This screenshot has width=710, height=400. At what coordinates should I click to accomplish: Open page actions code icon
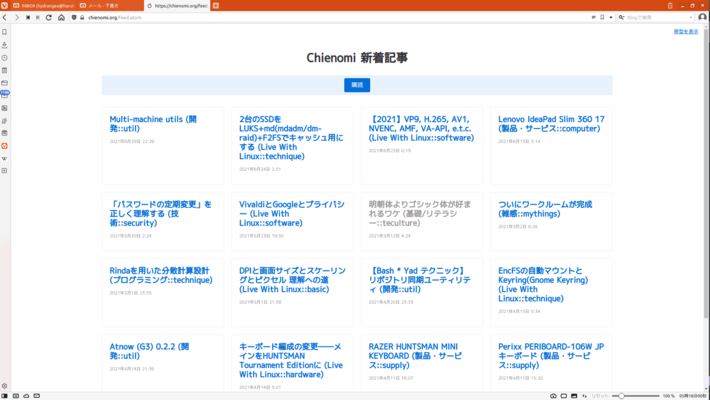(x=585, y=396)
